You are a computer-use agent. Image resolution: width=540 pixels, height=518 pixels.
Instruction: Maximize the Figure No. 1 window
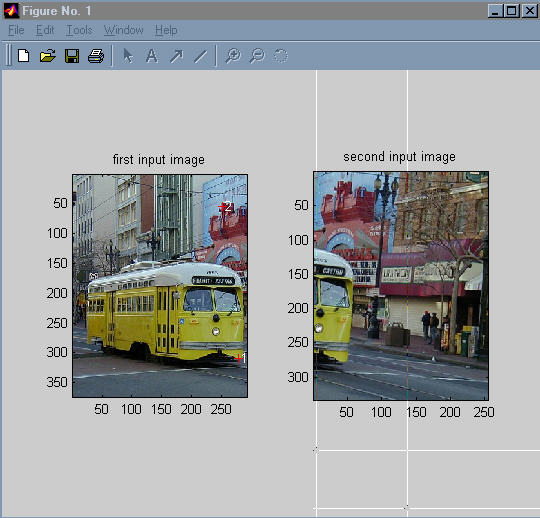pyautogui.click(x=512, y=11)
